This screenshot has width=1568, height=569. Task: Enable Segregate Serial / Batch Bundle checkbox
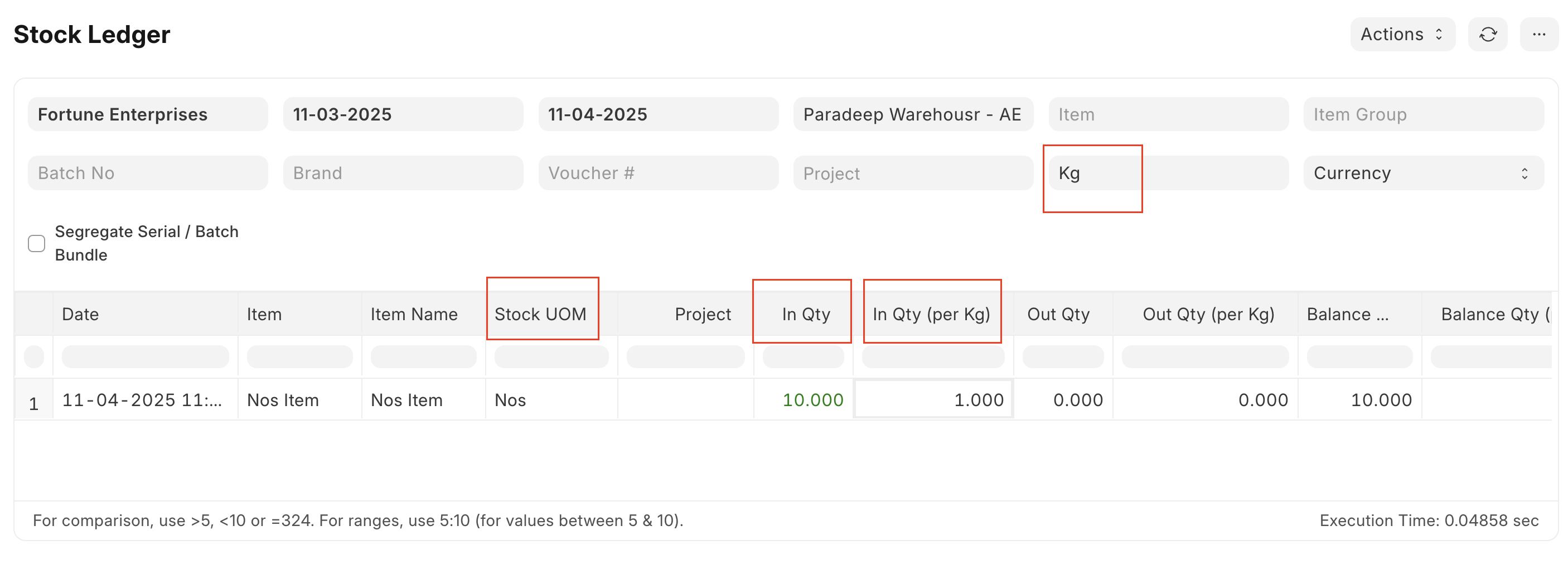pyautogui.click(x=36, y=244)
